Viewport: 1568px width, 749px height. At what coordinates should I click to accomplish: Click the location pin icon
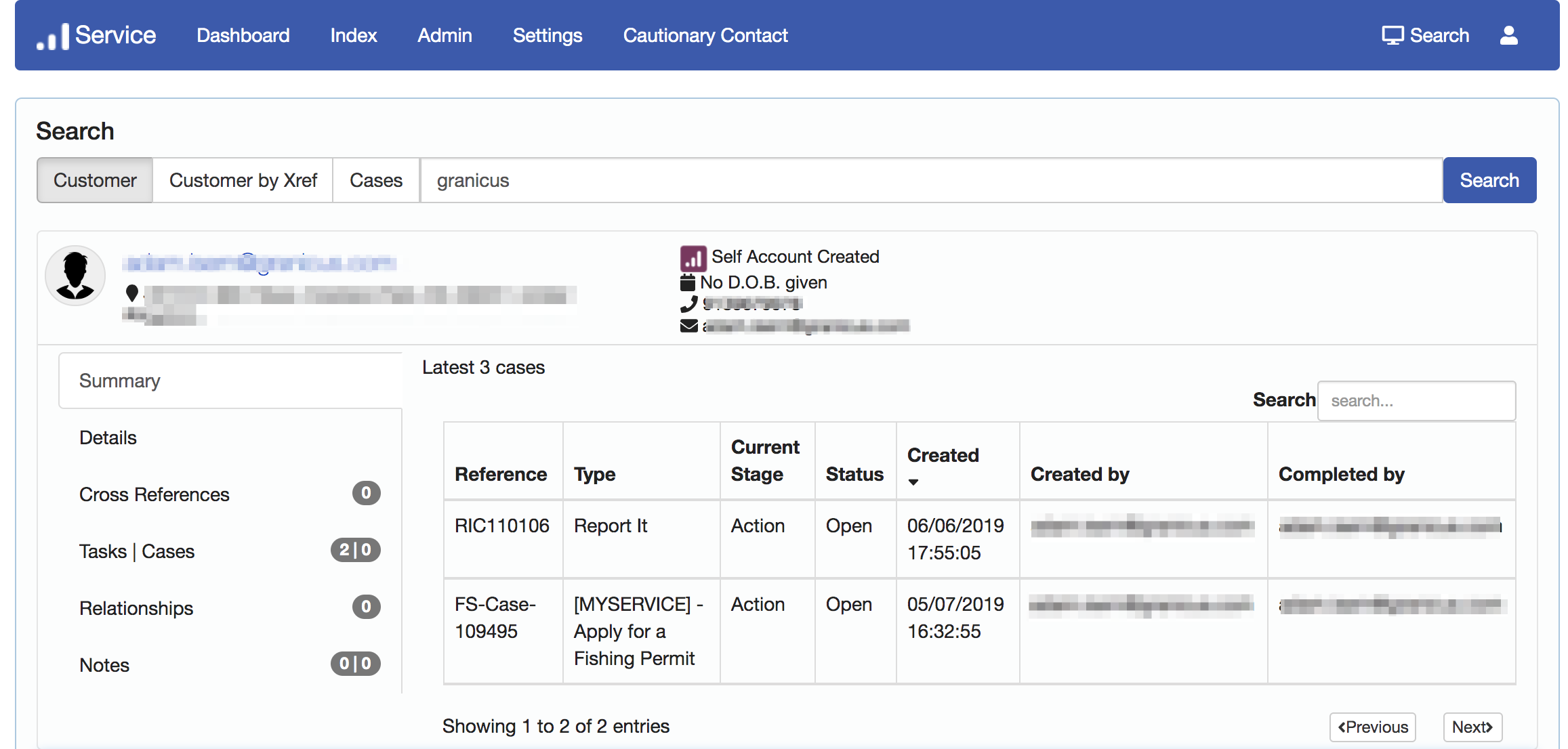[x=132, y=293]
